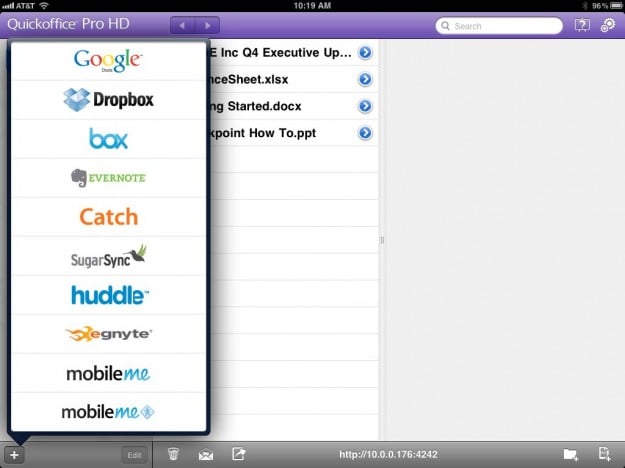Select SugarSync service entry
The width and height of the screenshot is (625, 468).
[108, 256]
